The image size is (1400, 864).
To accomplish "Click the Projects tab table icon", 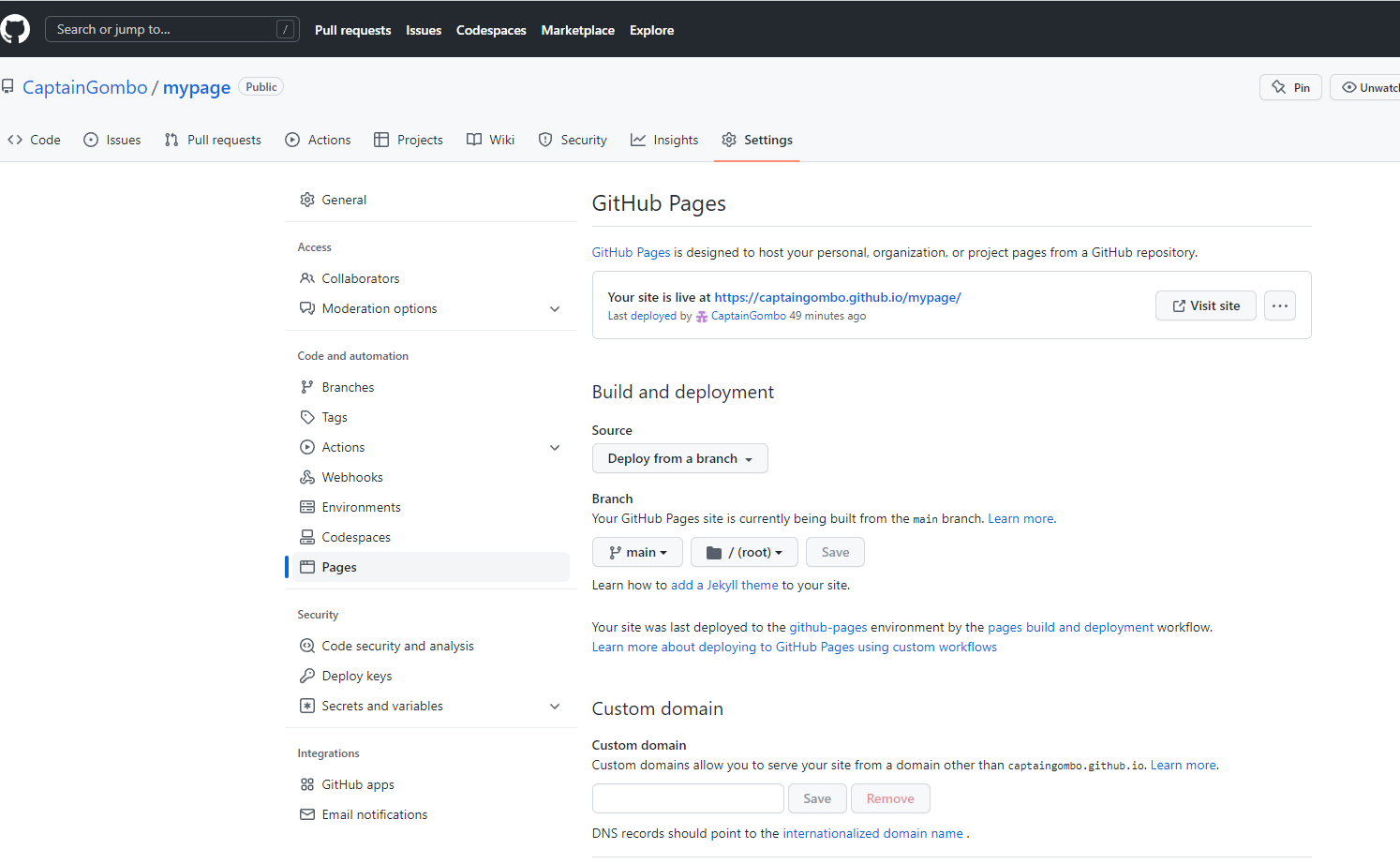I will [x=381, y=140].
